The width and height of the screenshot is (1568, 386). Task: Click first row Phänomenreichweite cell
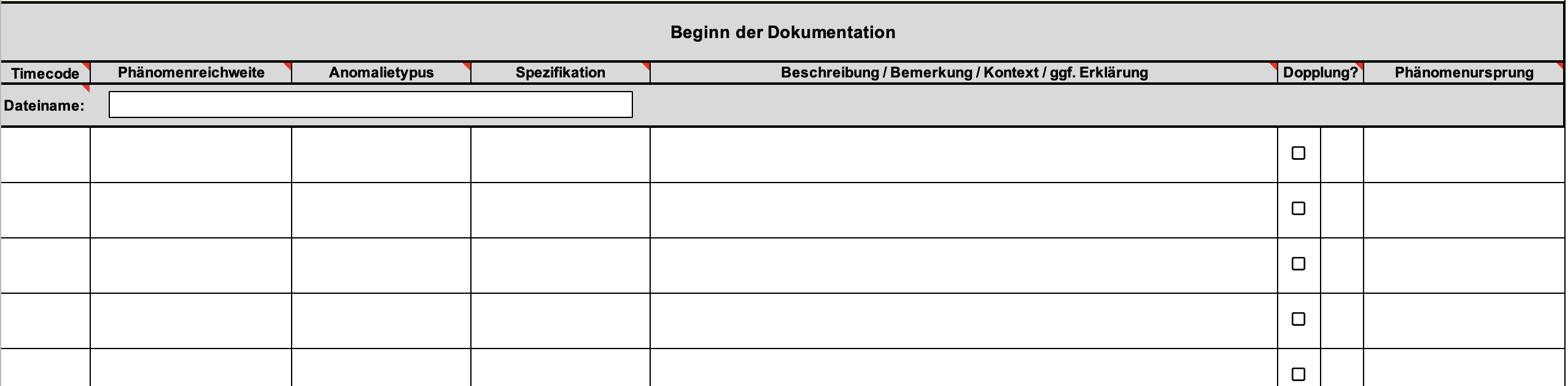pos(190,154)
